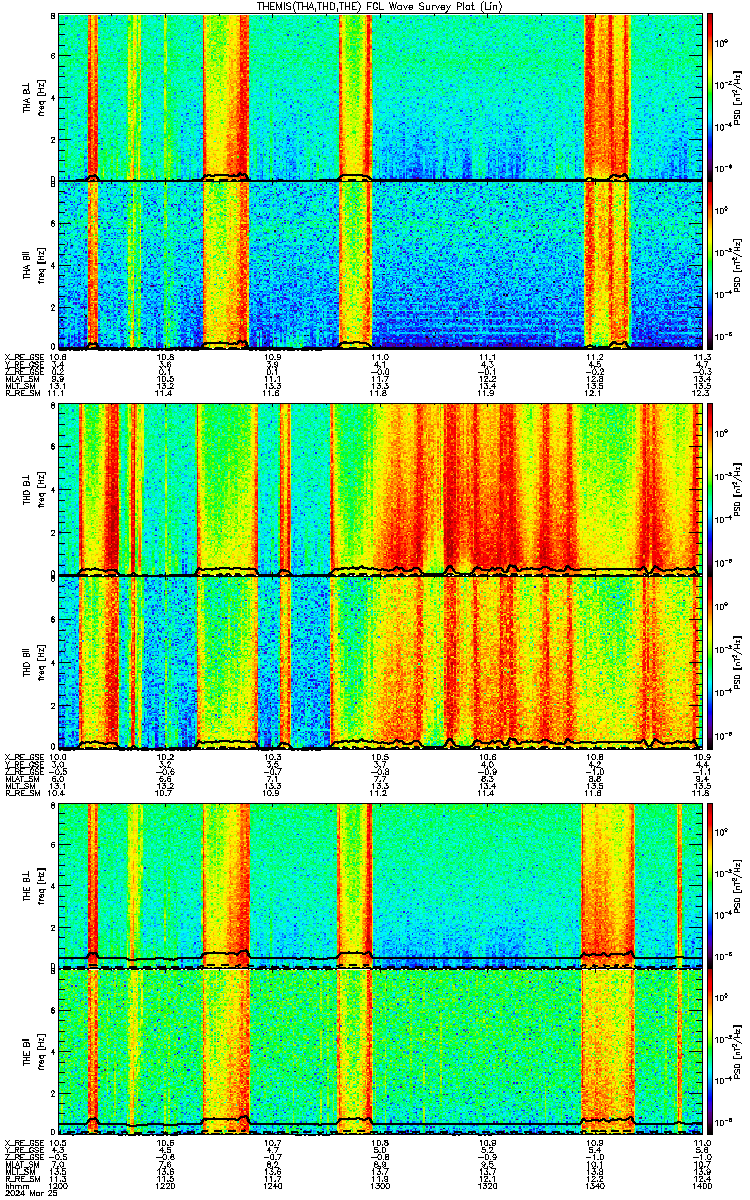
Task: Click the PSD color bar beside THA B-parallel
Action: [x=710, y=264]
